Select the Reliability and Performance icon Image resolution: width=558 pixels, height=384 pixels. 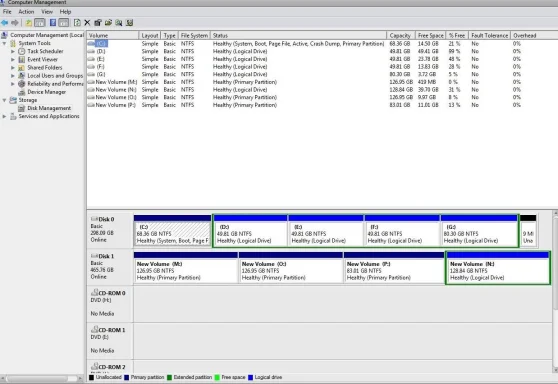(22, 84)
